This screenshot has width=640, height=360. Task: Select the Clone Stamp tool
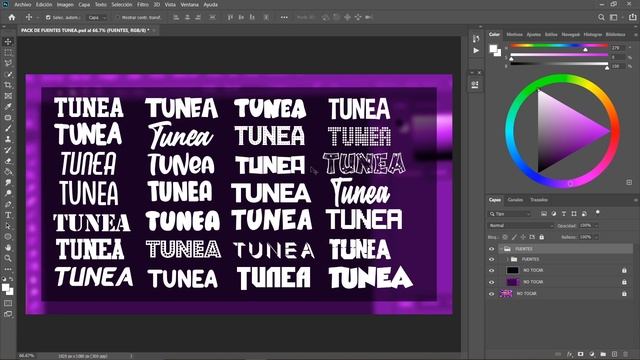click(8, 139)
